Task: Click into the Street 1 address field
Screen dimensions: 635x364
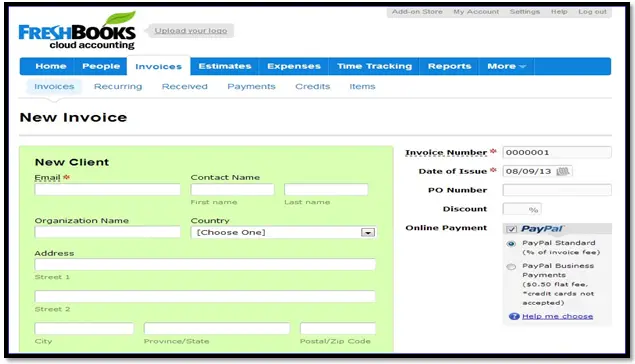Action: click(205, 264)
